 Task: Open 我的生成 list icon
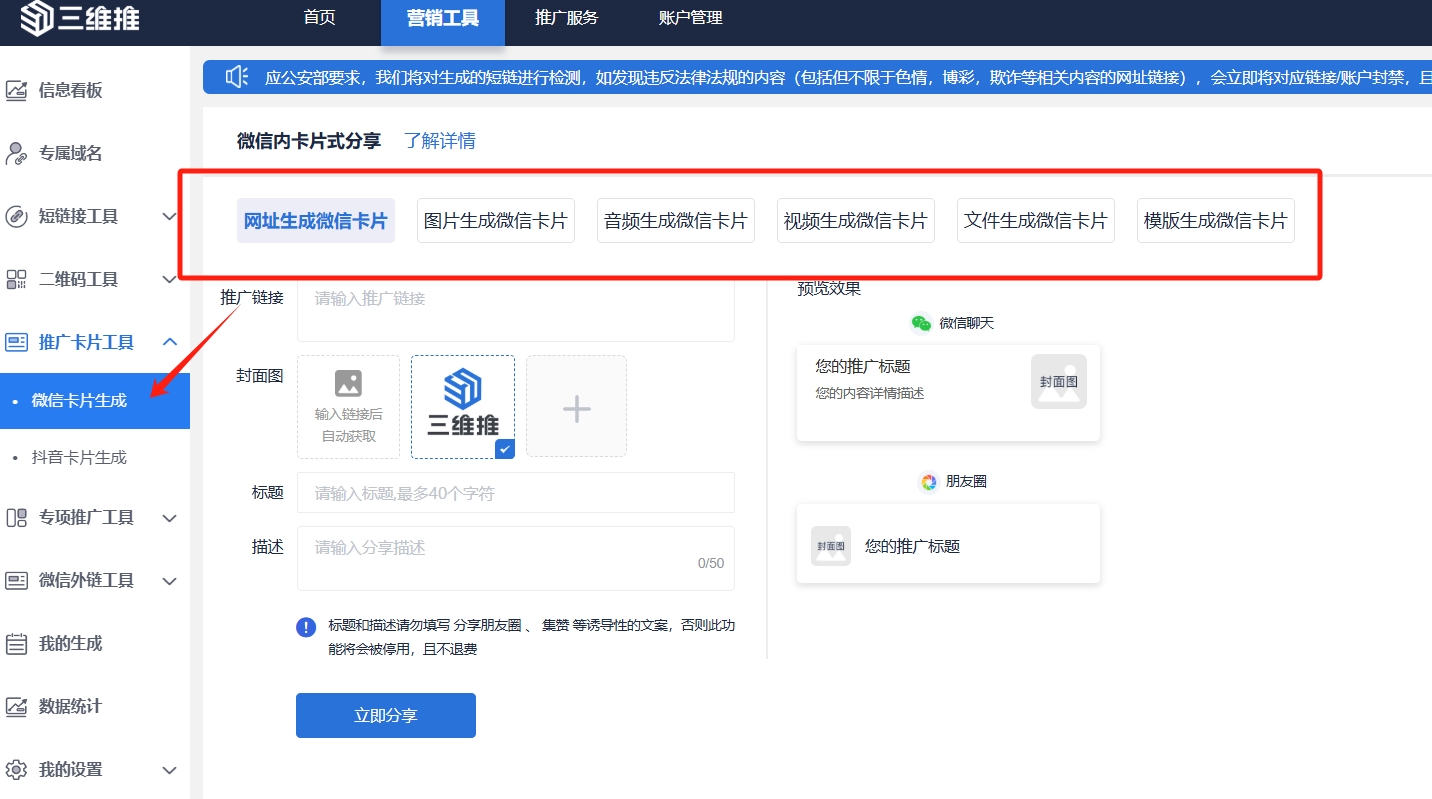point(16,643)
